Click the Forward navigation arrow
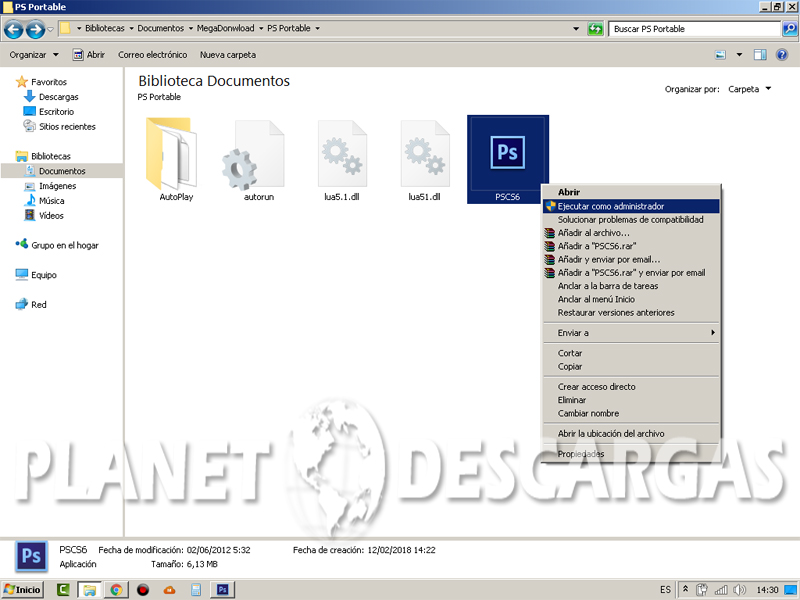 (35, 29)
